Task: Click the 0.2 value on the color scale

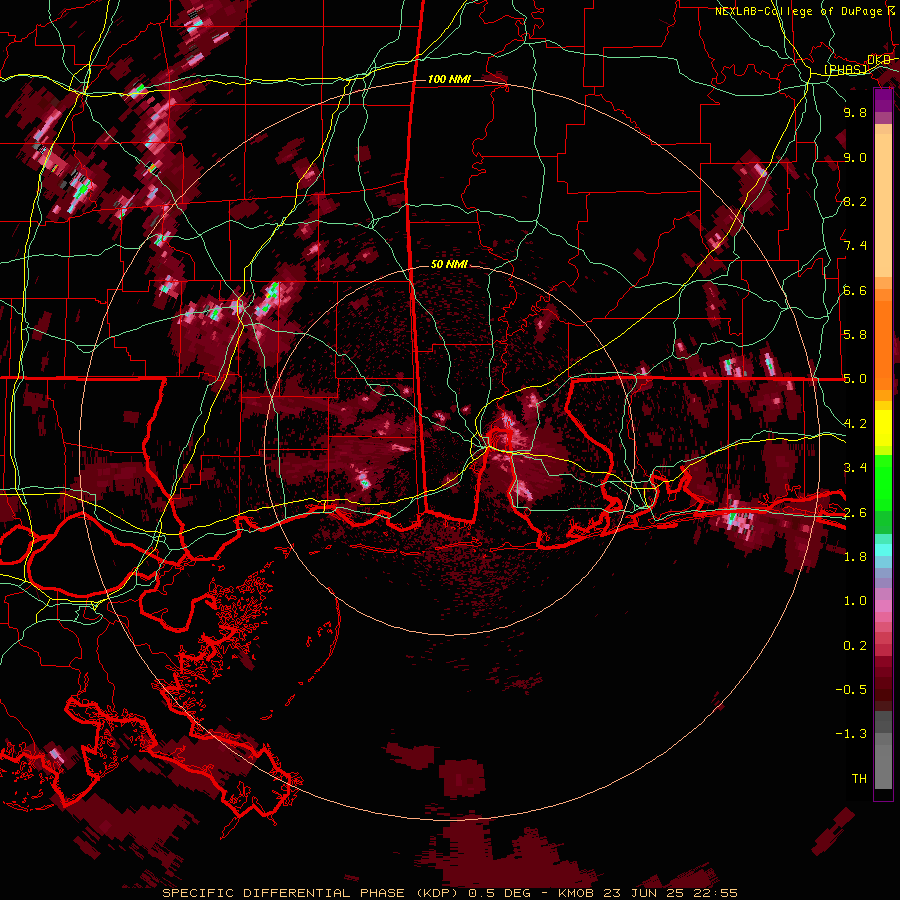Action: [855, 646]
